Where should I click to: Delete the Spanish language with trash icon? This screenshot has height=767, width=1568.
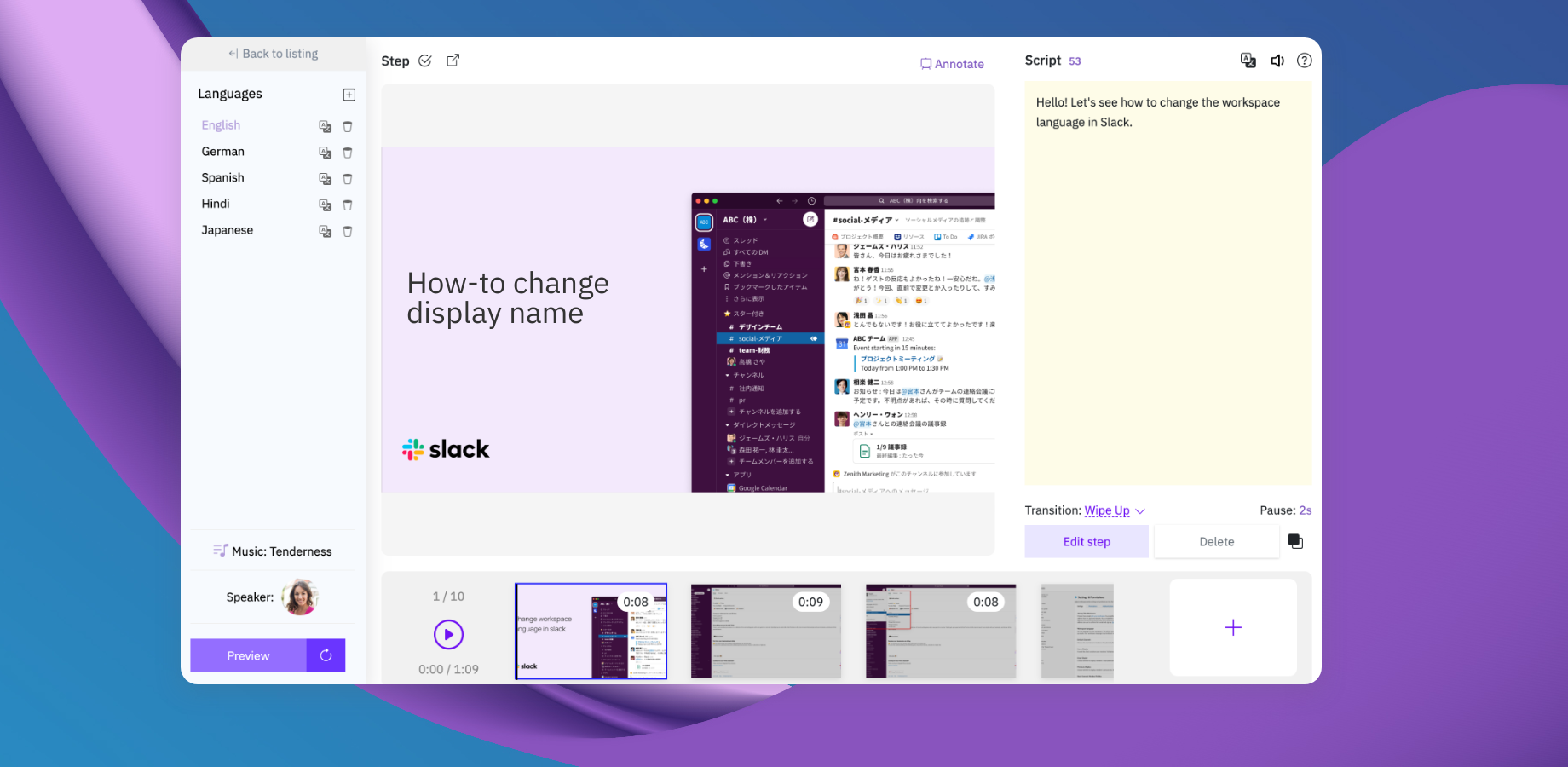click(x=348, y=179)
